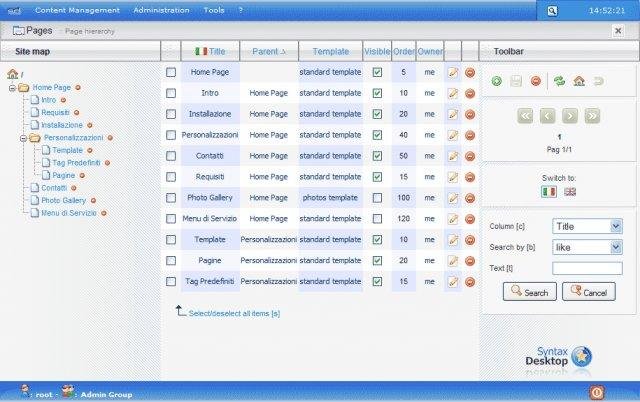Click the search icon in top bar
The width and height of the screenshot is (640, 402).
click(x=552, y=11)
